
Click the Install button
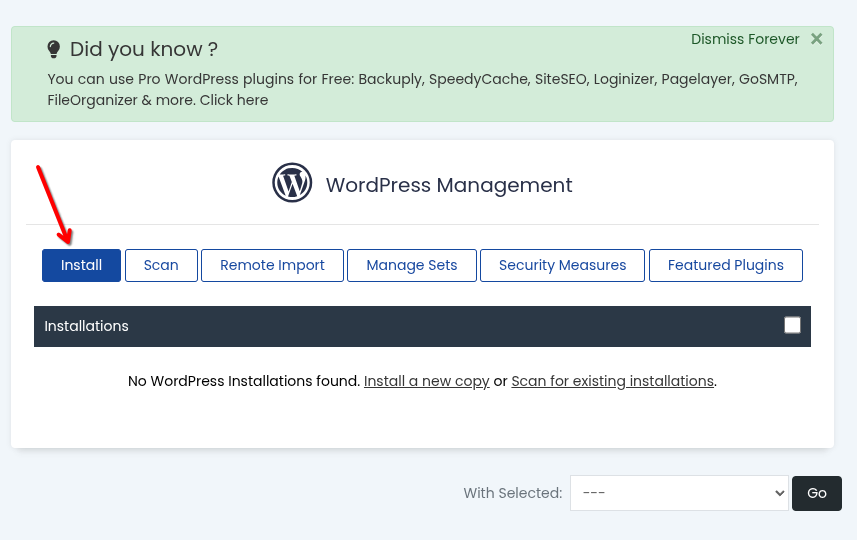click(81, 266)
